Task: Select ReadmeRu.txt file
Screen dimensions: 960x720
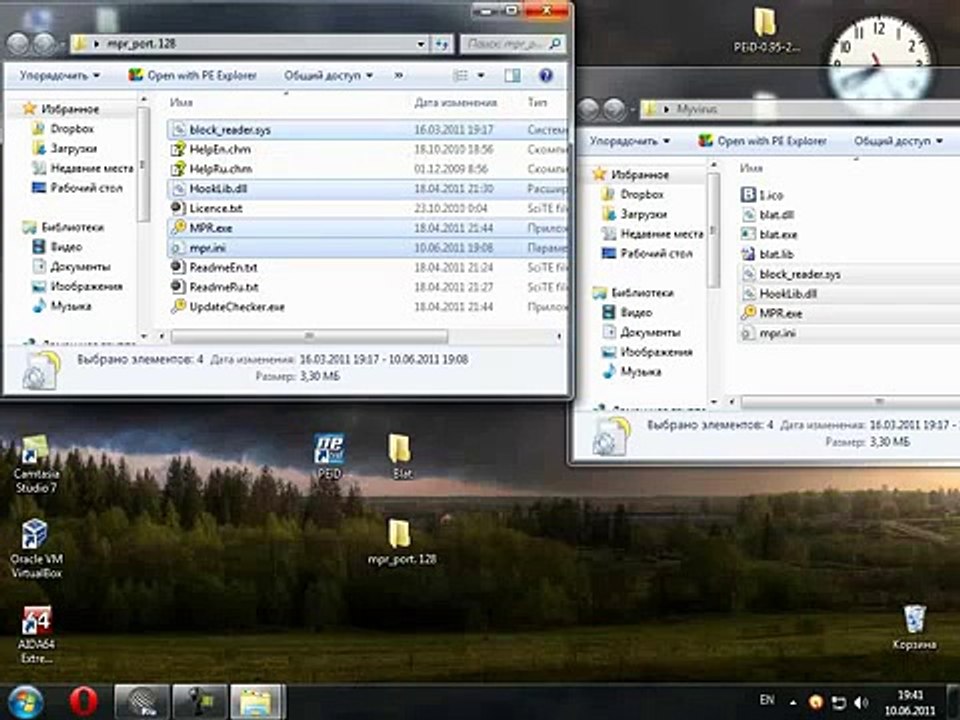Action: pos(366,287)
